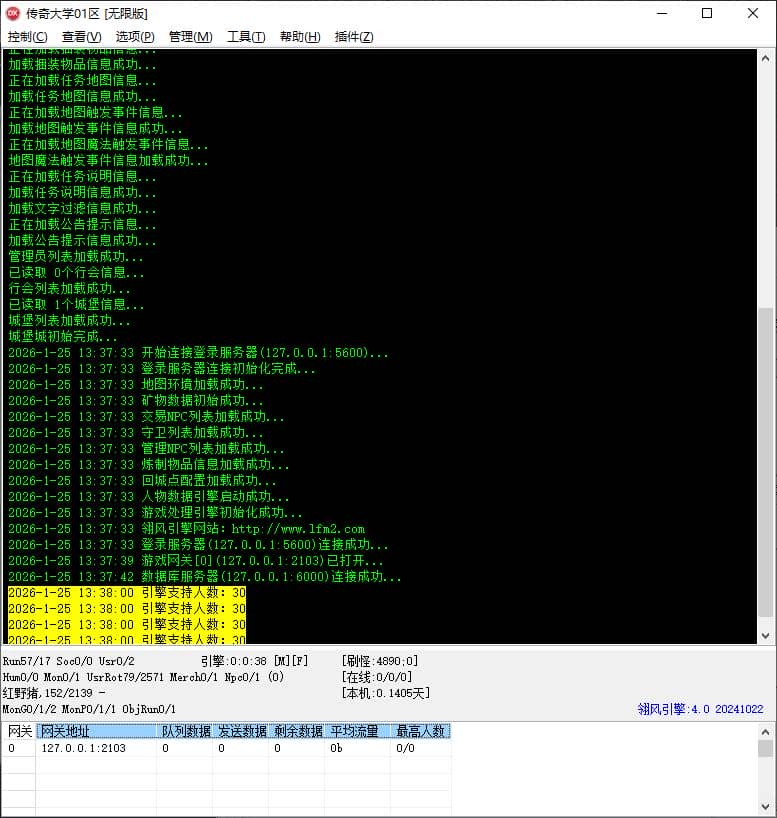The width and height of the screenshot is (777, 818).
Task: Maximize the 传奇大学01区 window
Action: point(707,14)
